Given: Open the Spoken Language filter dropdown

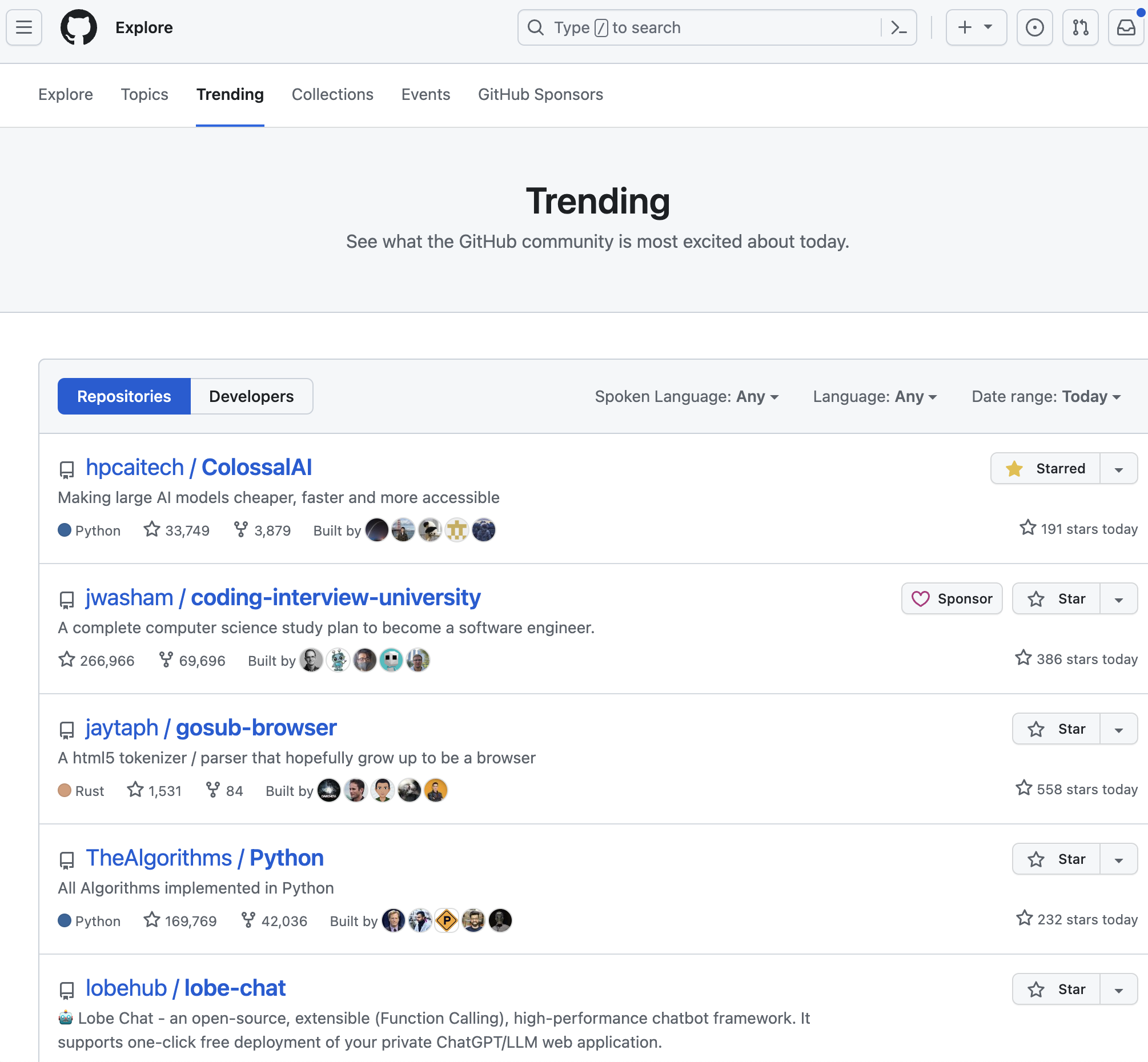Looking at the screenshot, I should pos(687,396).
